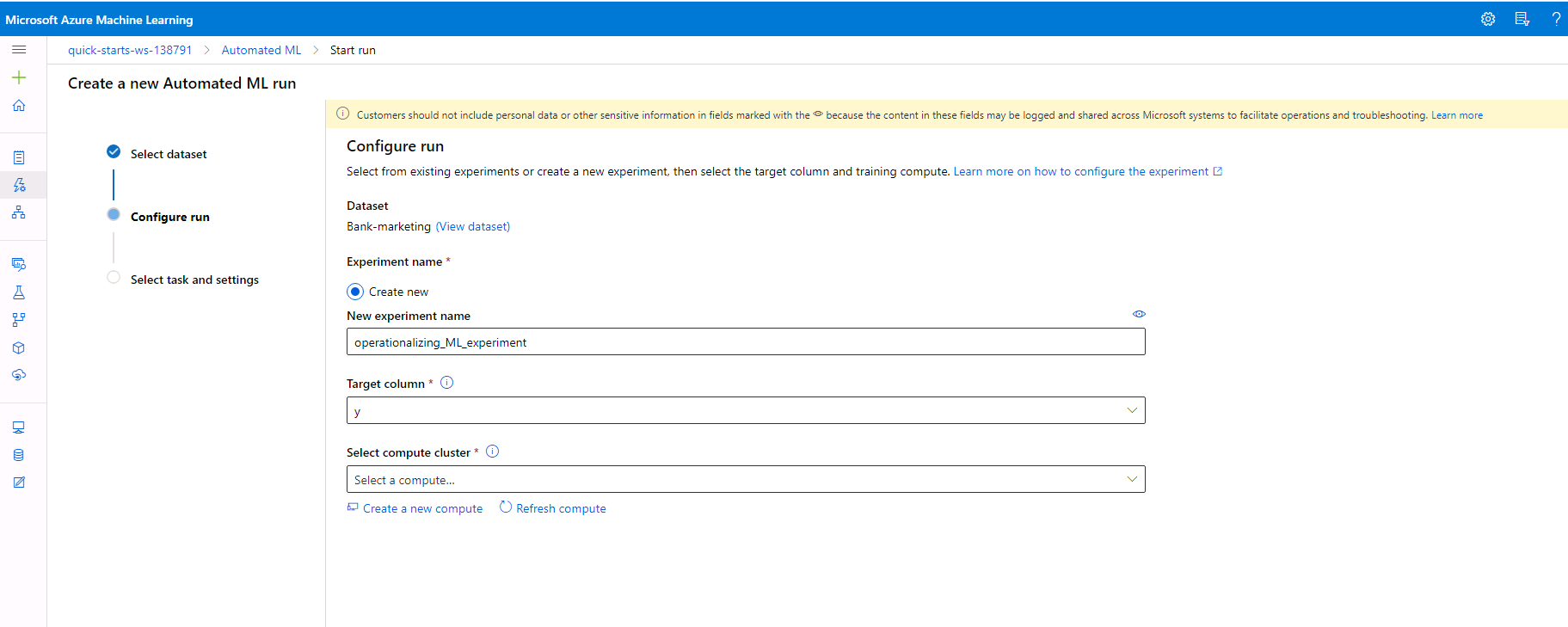Open Endpoints cloud icon in sidebar
This screenshot has height=627, width=1568.
(x=19, y=375)
